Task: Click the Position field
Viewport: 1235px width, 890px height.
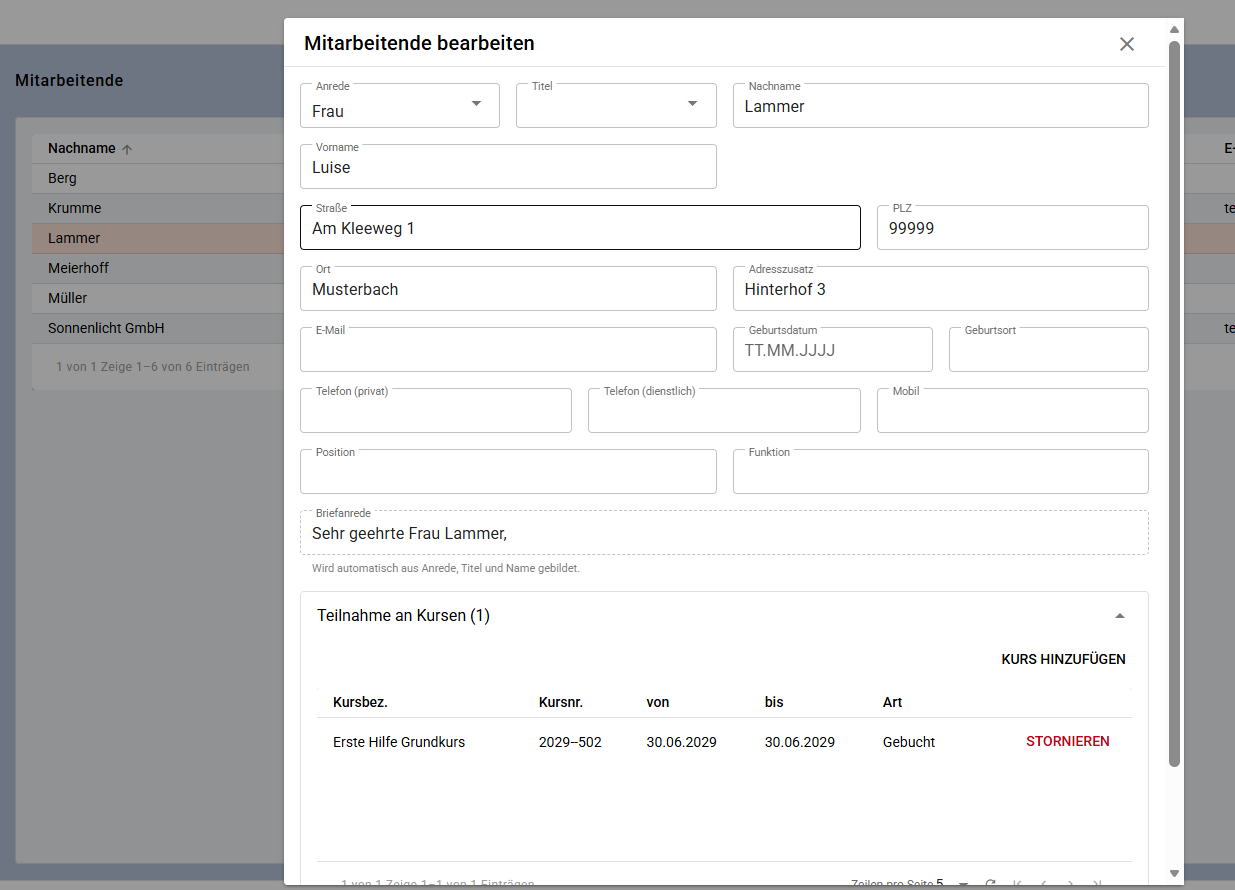Action: [x=508, y=472]
